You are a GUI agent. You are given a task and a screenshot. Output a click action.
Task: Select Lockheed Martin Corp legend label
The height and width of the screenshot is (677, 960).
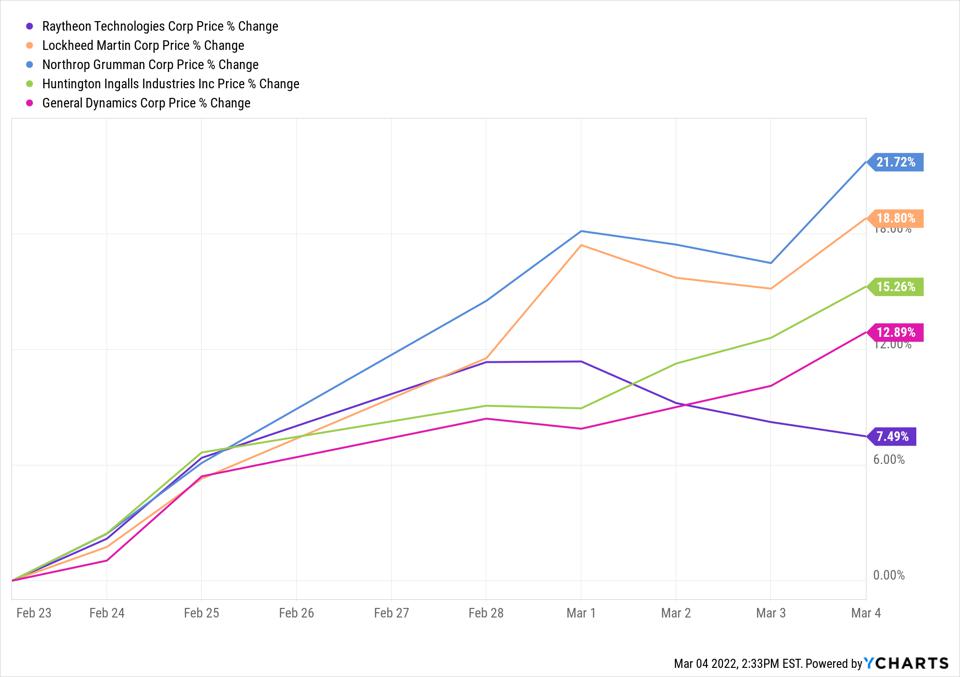(143, 46)
